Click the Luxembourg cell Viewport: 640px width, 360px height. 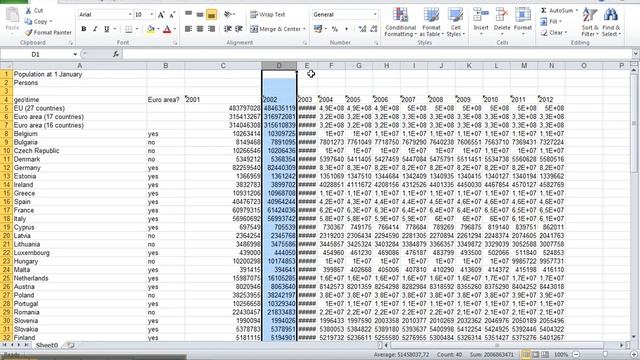80,253
